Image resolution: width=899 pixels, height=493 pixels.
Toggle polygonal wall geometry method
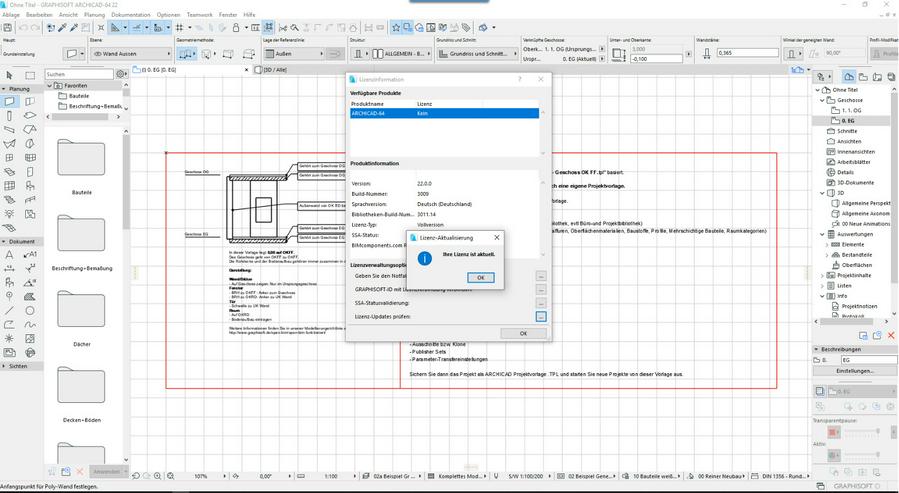249,54
